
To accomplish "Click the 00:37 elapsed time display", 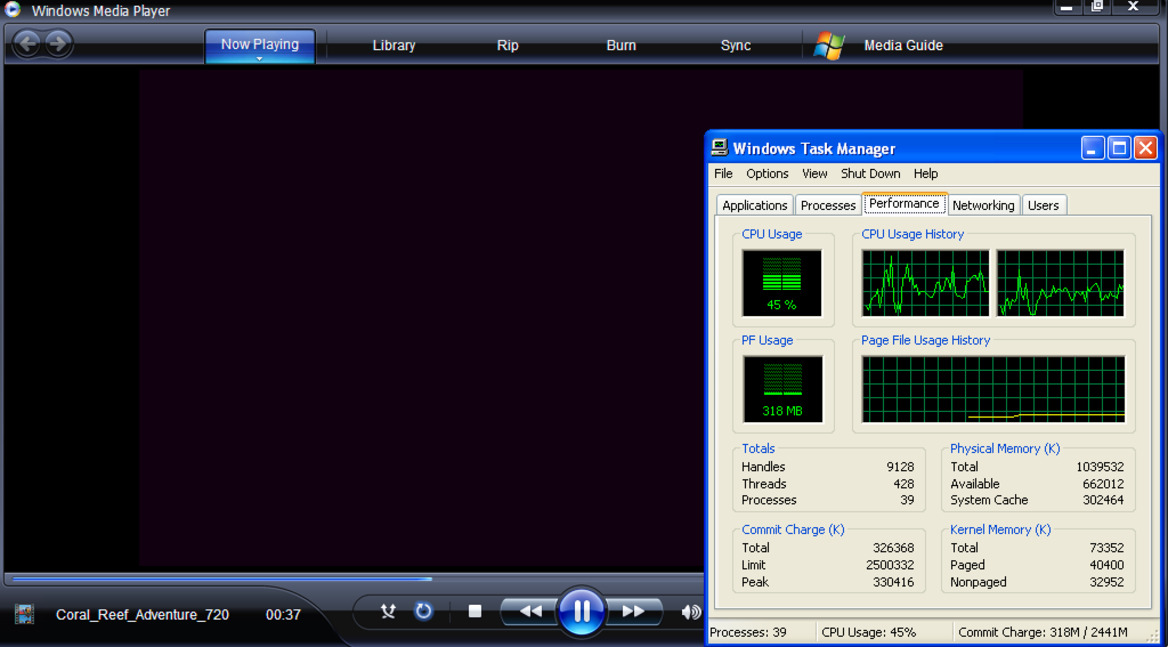I will 283,614.
